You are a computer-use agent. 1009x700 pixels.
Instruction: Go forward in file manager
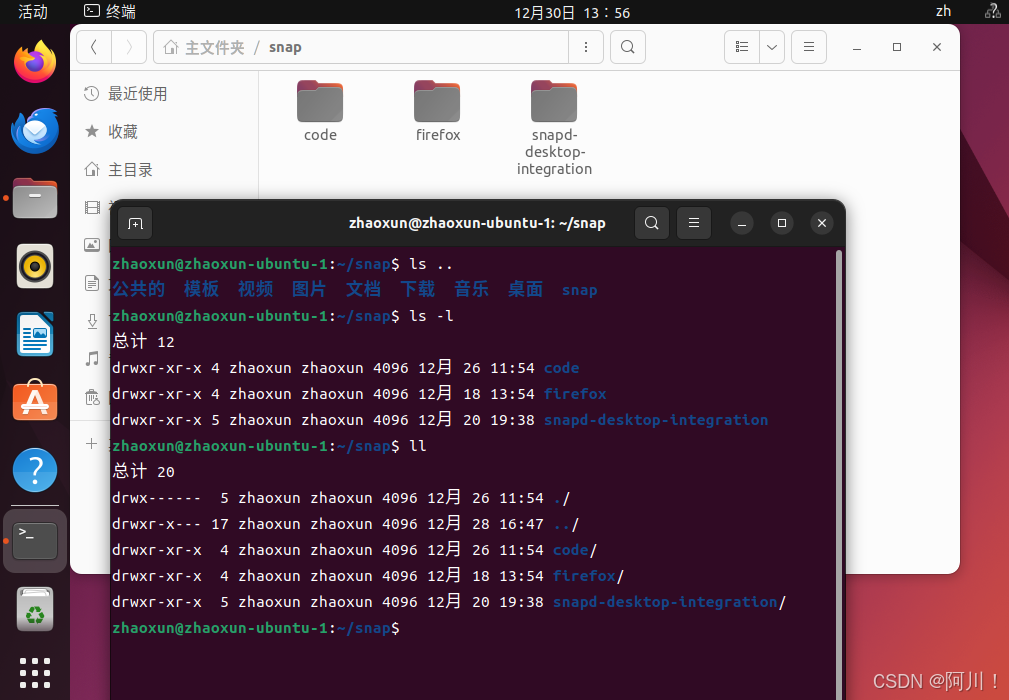[x=129, y=47]
